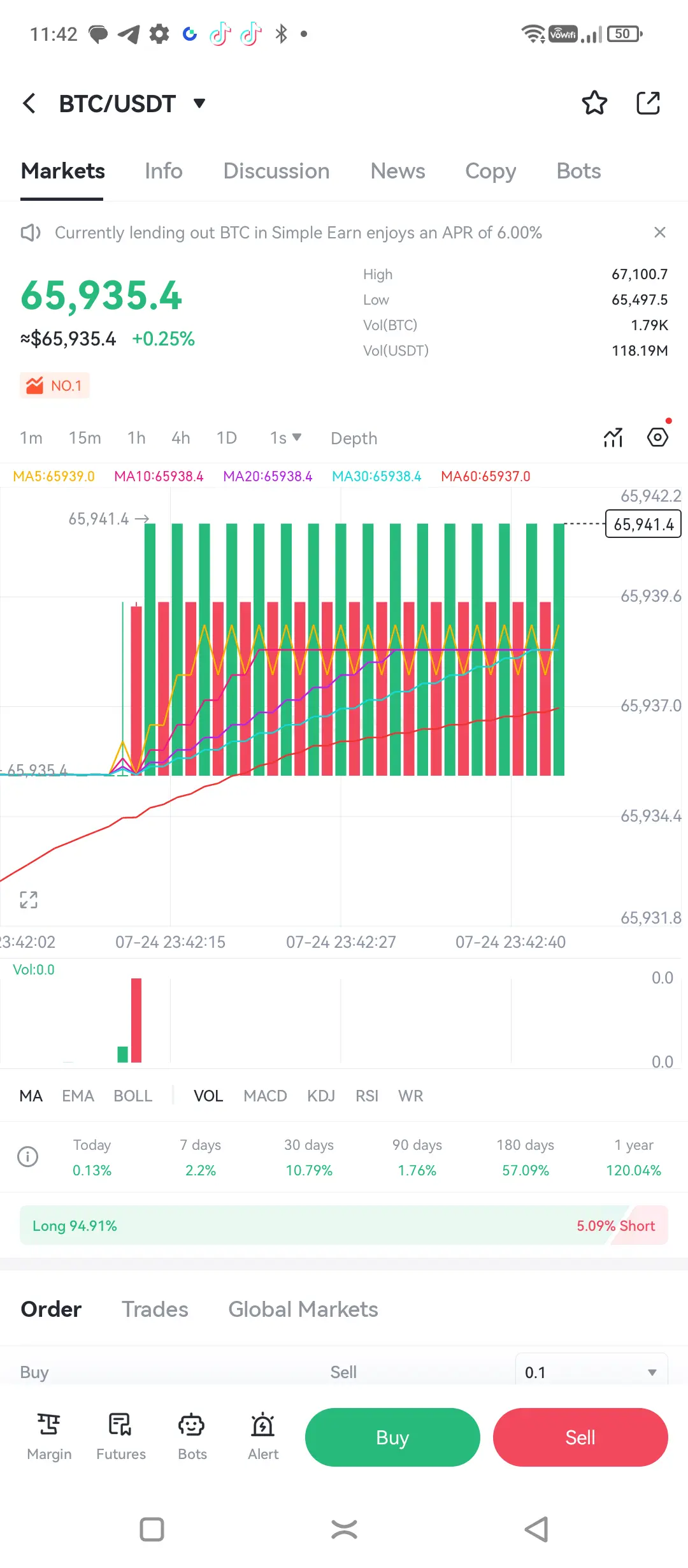
Task: Select the RSI sub-indicator
Action: [367, 1096]
